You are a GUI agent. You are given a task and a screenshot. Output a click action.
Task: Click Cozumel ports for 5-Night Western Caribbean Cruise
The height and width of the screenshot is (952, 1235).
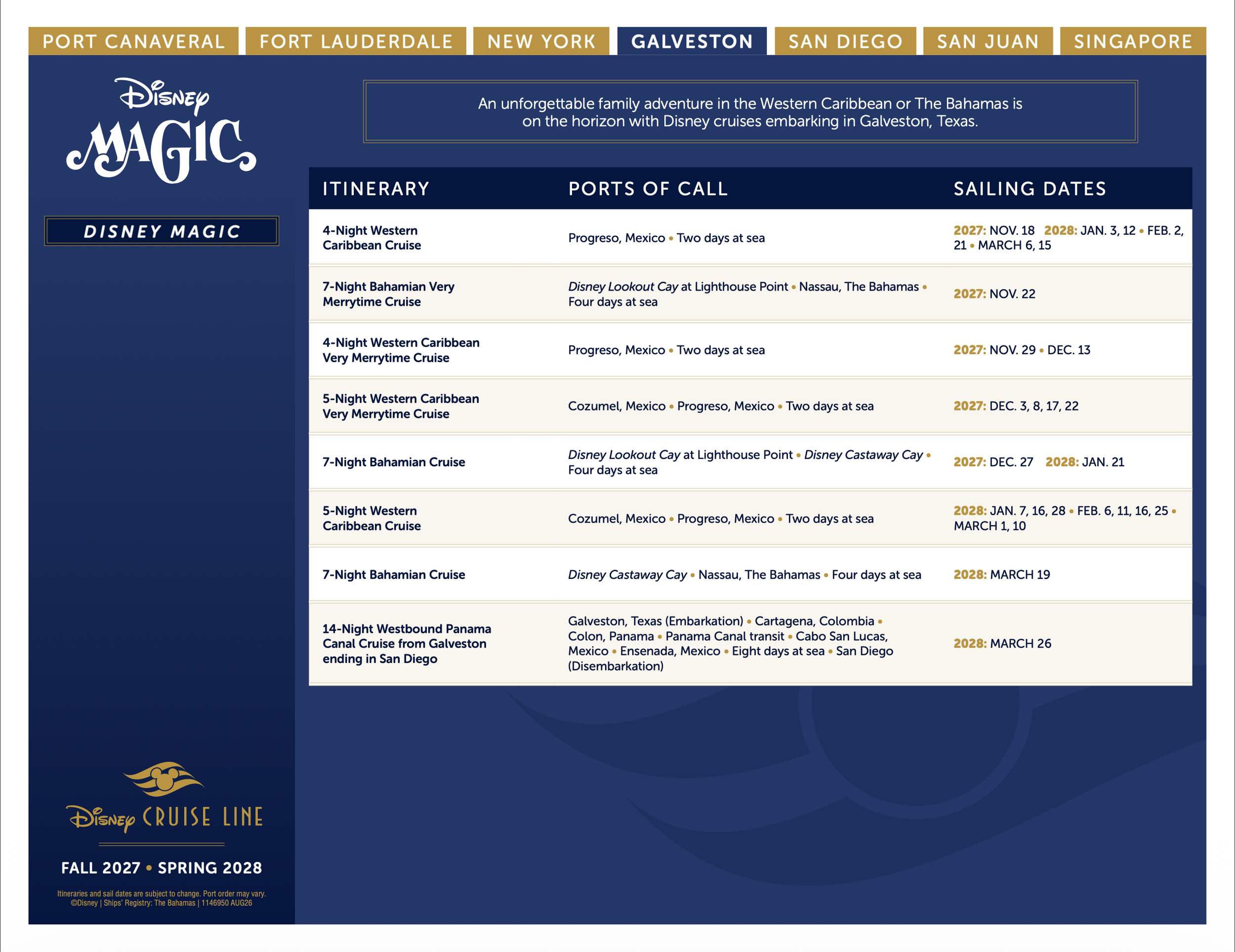click(x=720, y=519)
